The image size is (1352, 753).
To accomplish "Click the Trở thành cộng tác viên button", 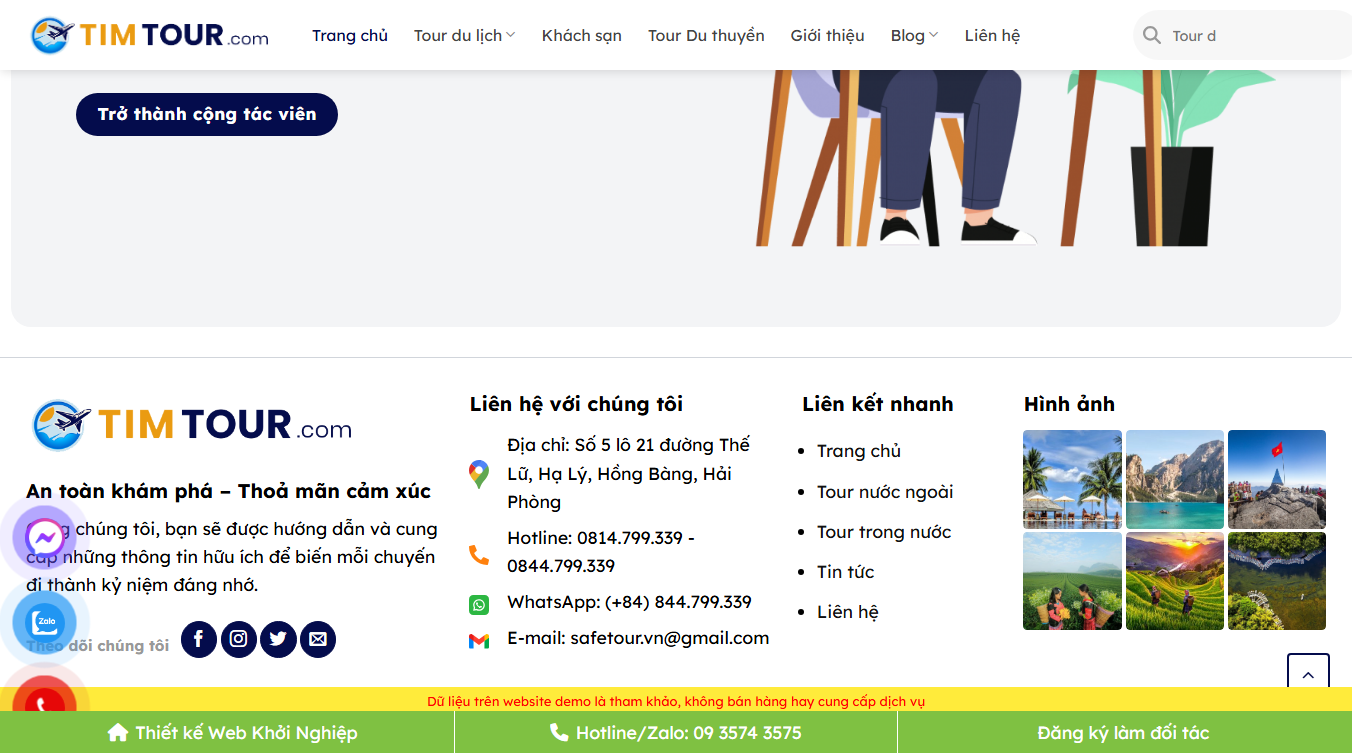I will coord(206,114).
